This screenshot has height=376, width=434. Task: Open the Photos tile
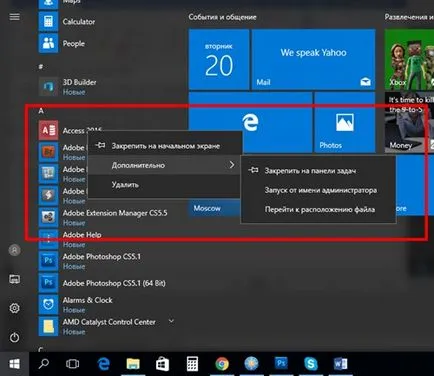pyautogui.click(x=345, y=123)
